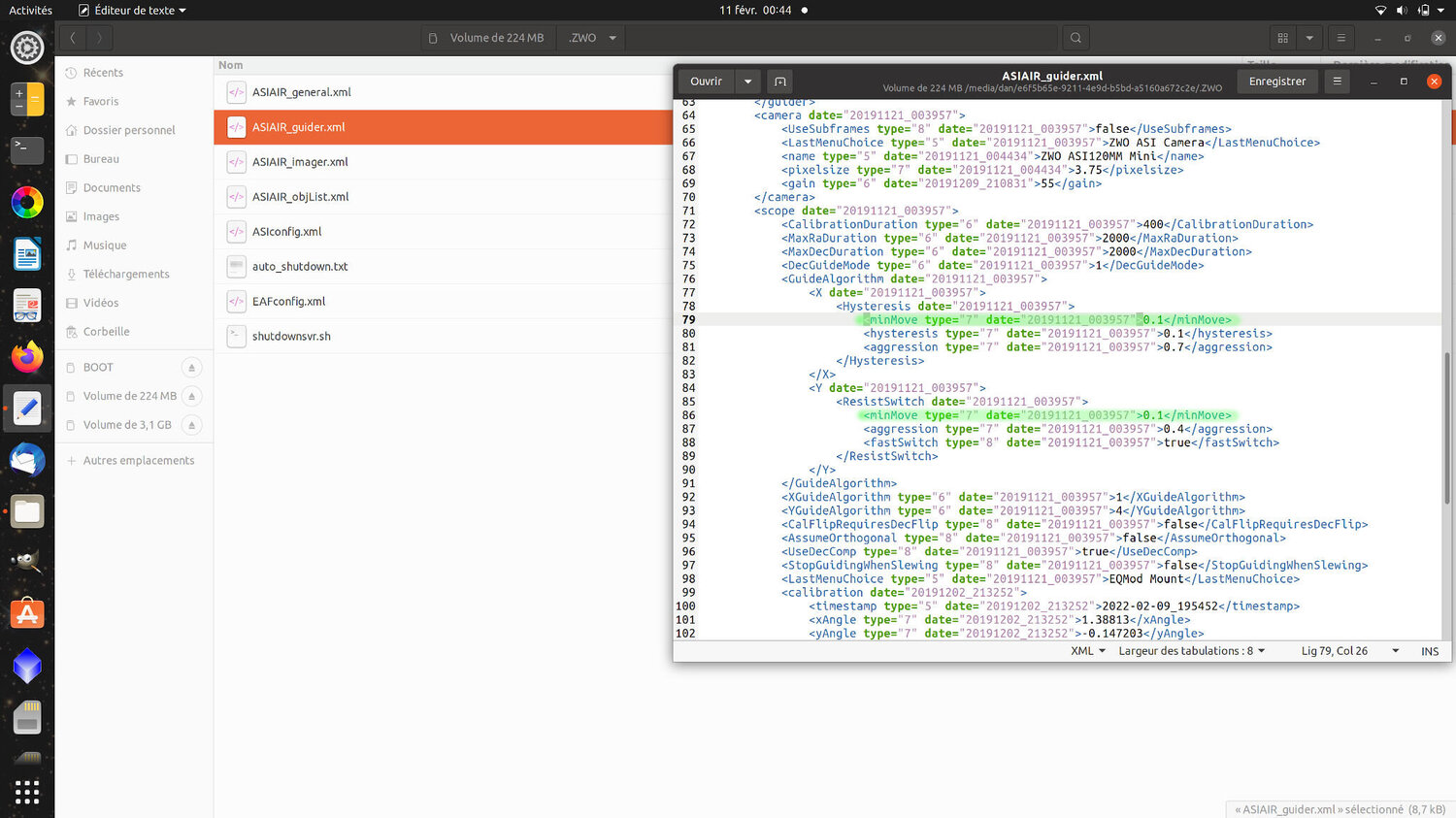This screenshot has height=818, width=1456.
Task: Select Téléchargements in the sidebar
Action: [126, 275]
